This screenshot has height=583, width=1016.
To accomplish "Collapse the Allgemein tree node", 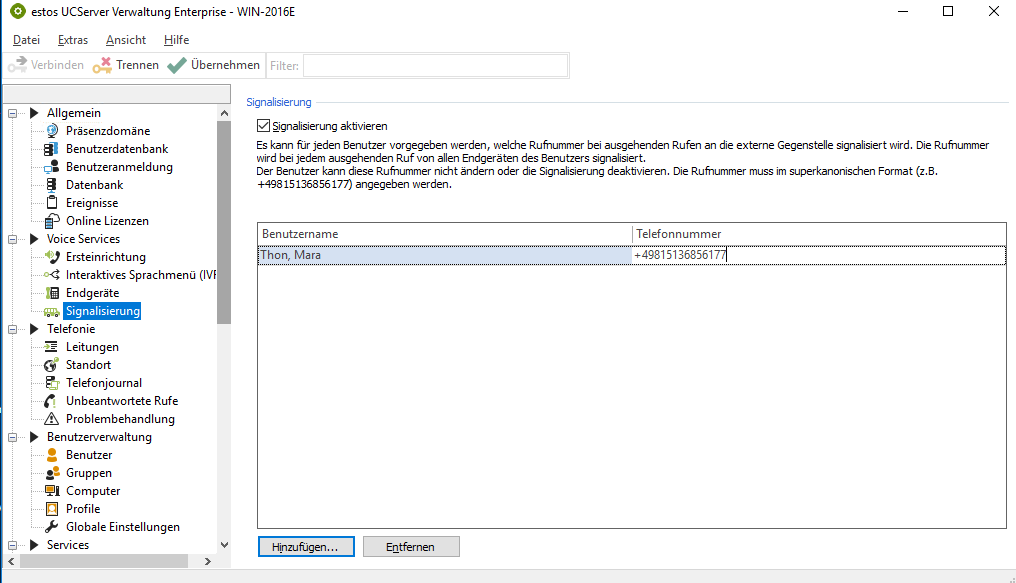I will 14,113.
